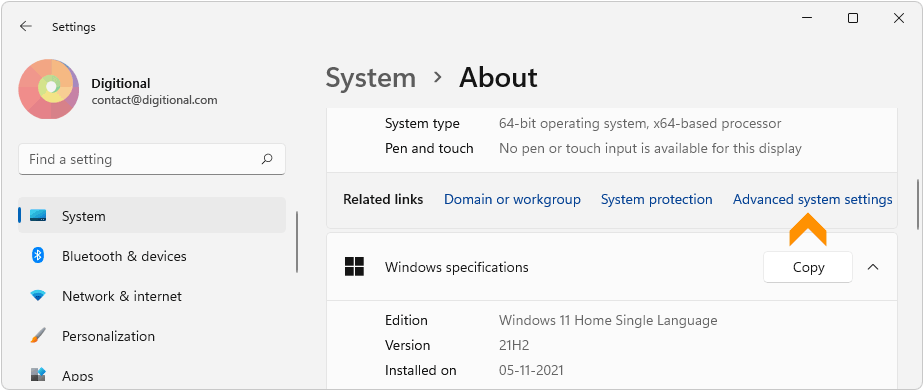Focus the Find a setting search box
Image resolution: width=924 pixels, height=391 pixels.
pos(152,159)
